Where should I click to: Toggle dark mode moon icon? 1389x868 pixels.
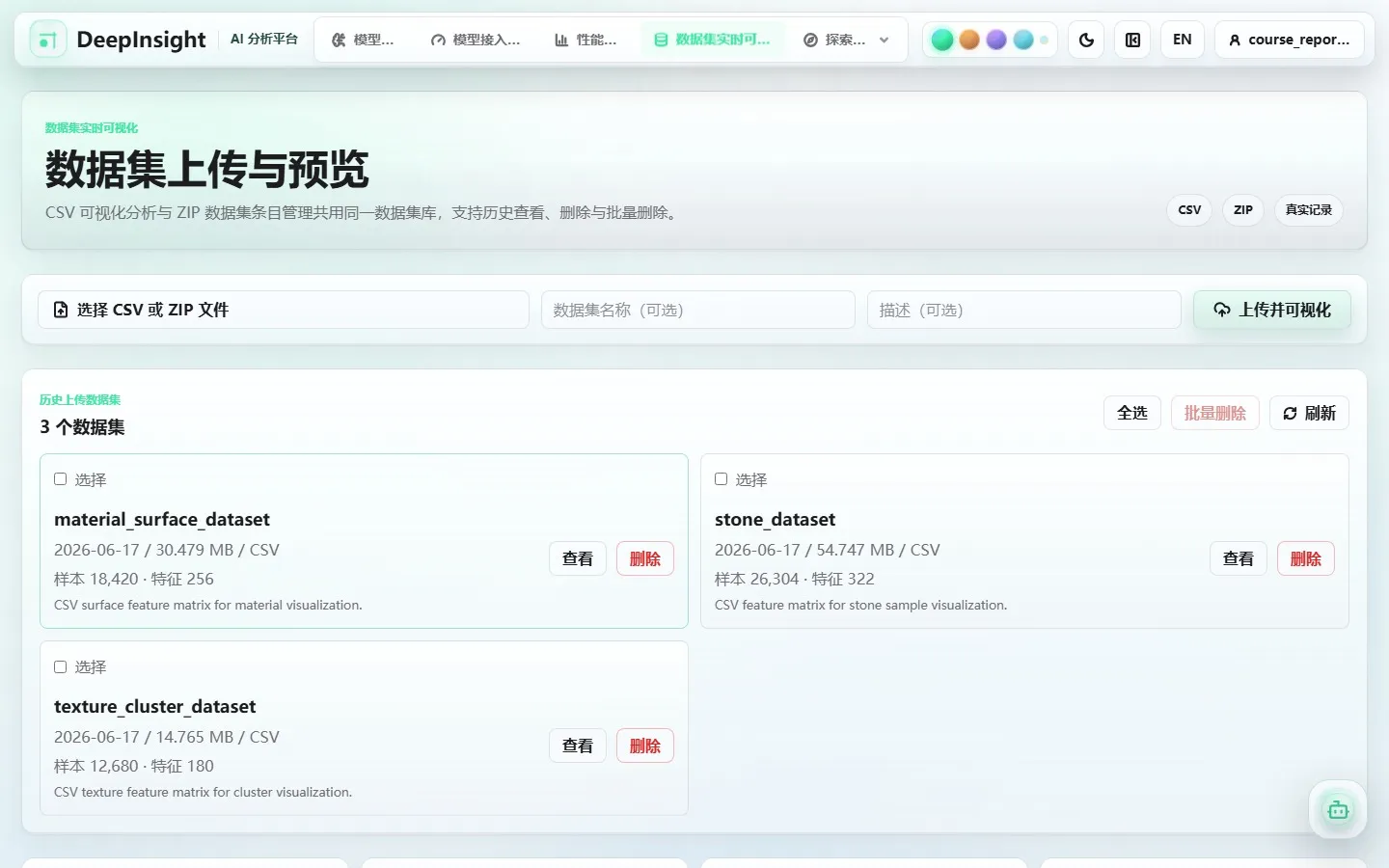click(x=1086, y=40)
